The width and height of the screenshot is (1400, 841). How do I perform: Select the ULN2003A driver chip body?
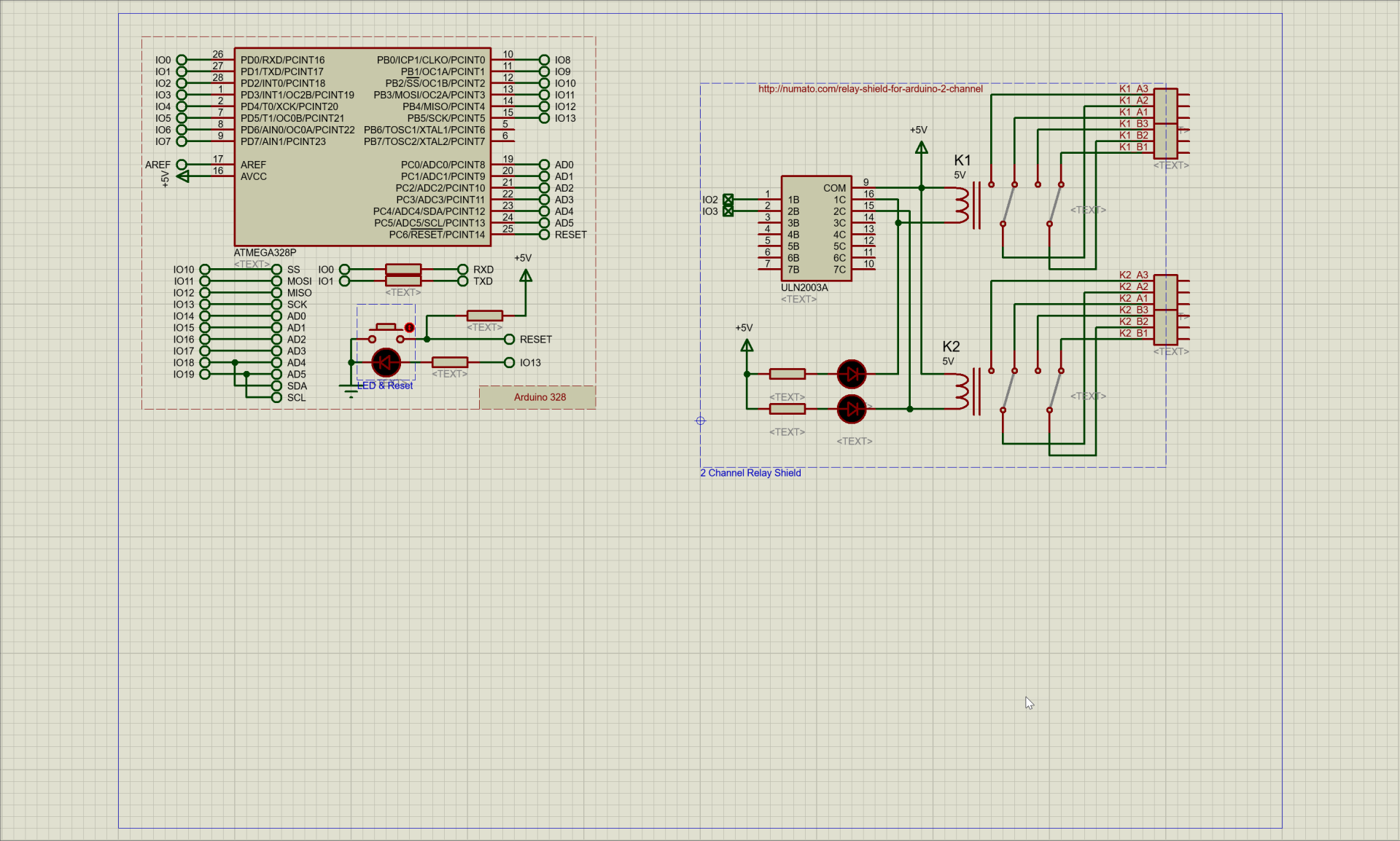816,228
